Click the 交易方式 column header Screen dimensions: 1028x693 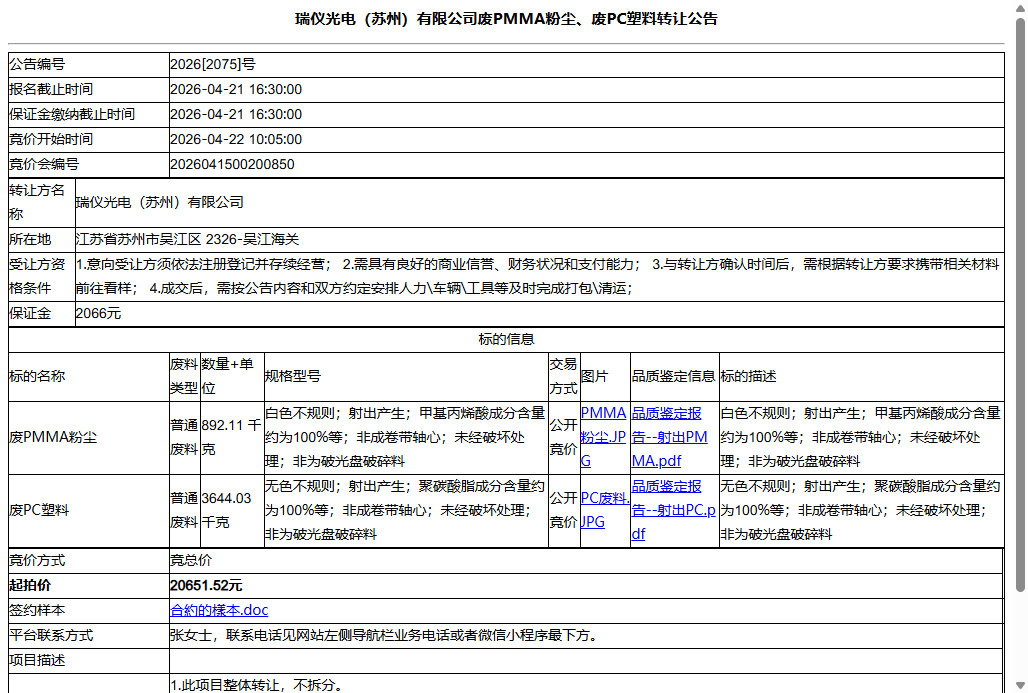563,376
